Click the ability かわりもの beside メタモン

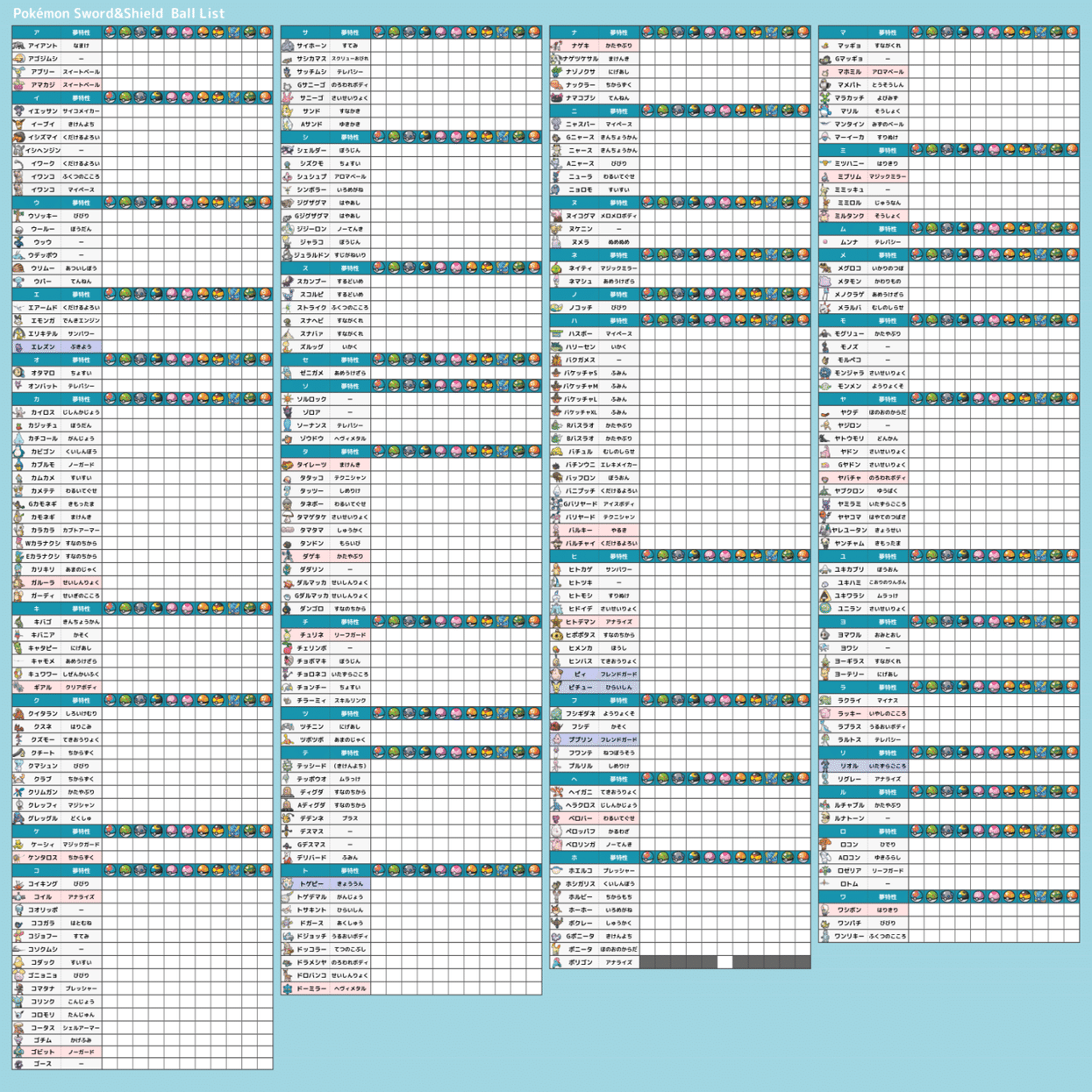coord(888,282)
